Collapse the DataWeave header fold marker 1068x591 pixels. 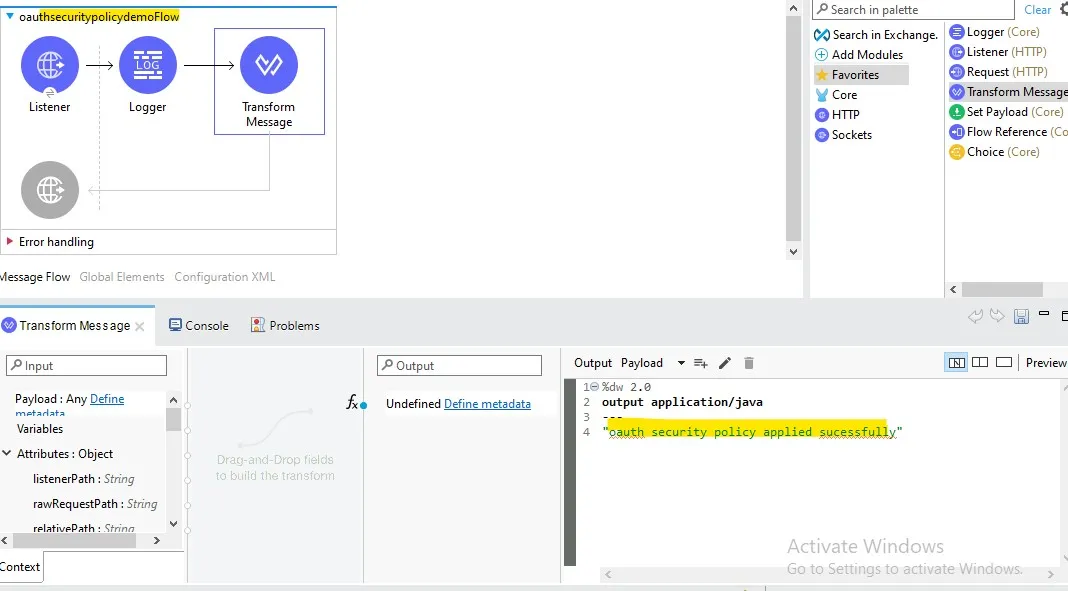point(594,387)
